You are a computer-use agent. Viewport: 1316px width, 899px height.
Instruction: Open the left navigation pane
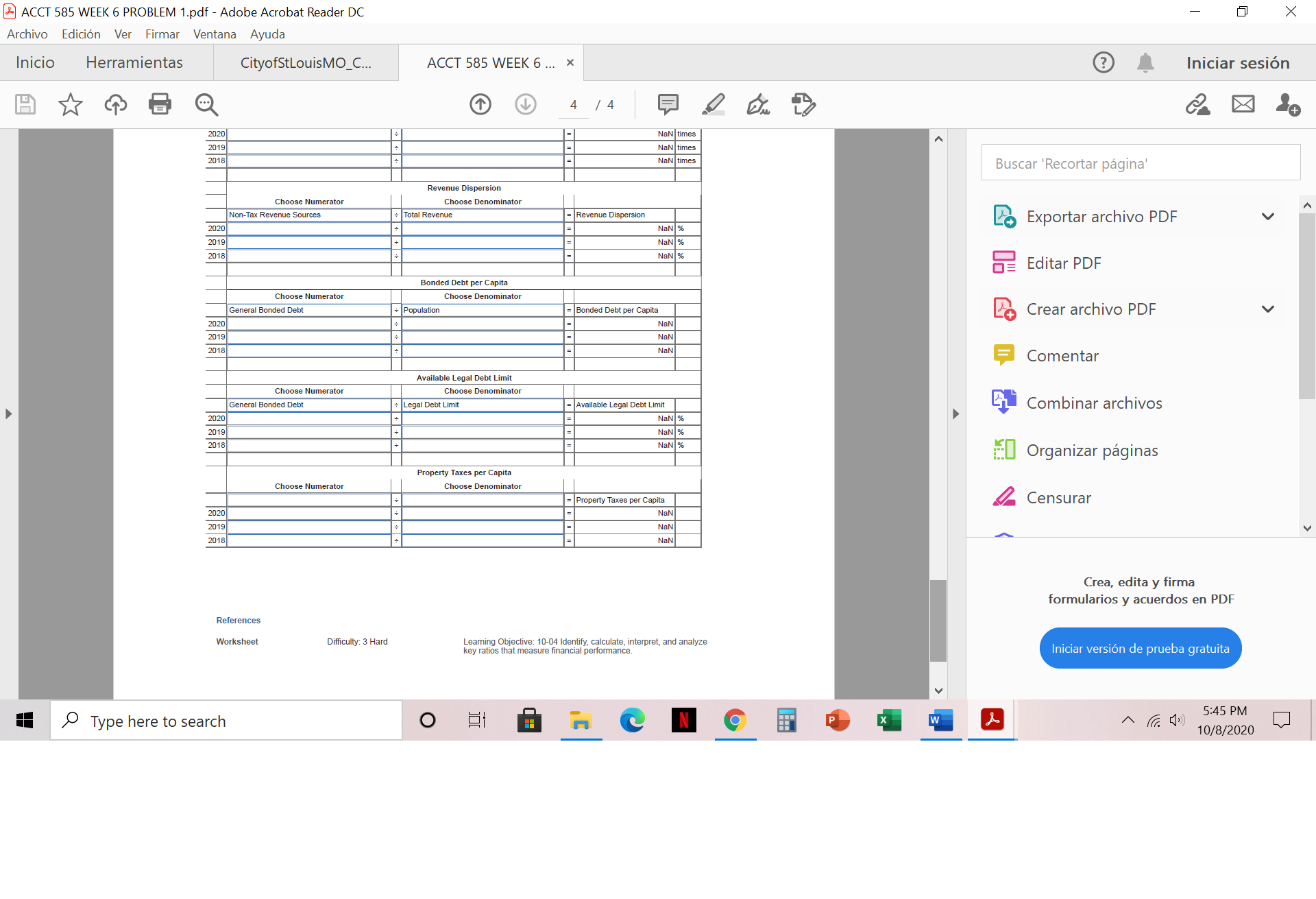click(8, 413)
